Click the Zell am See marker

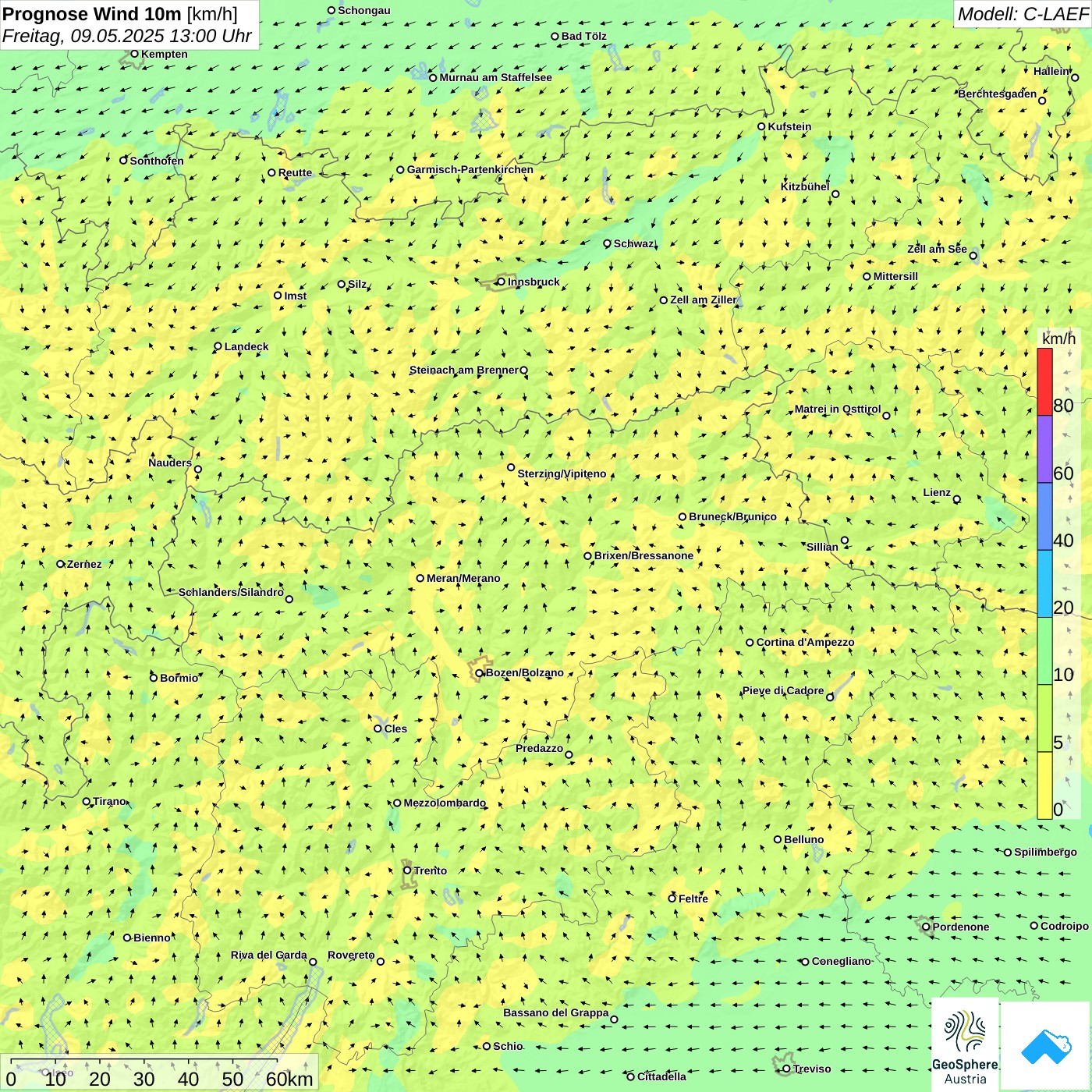click(x=973, y=255)
